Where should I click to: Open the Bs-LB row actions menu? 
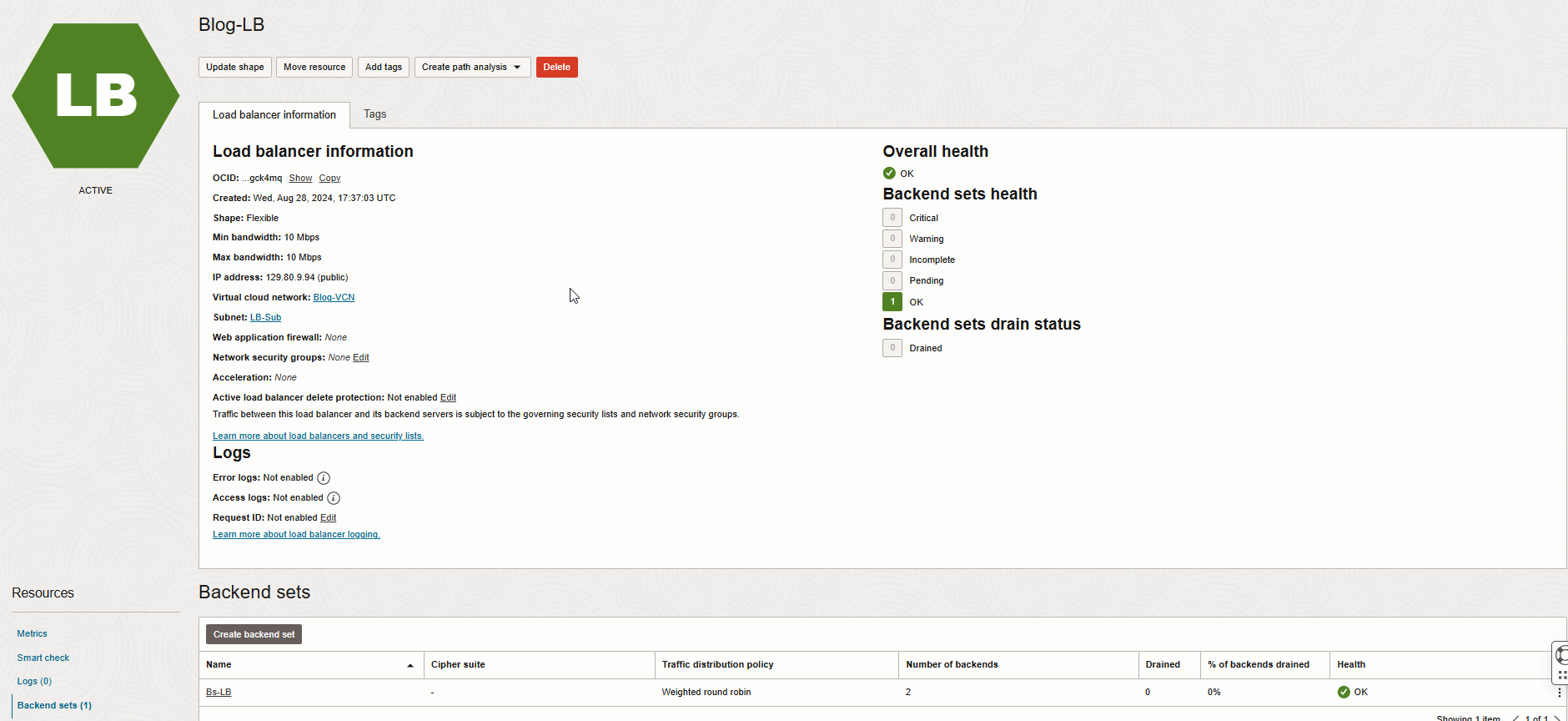[x=1559, y=693]
